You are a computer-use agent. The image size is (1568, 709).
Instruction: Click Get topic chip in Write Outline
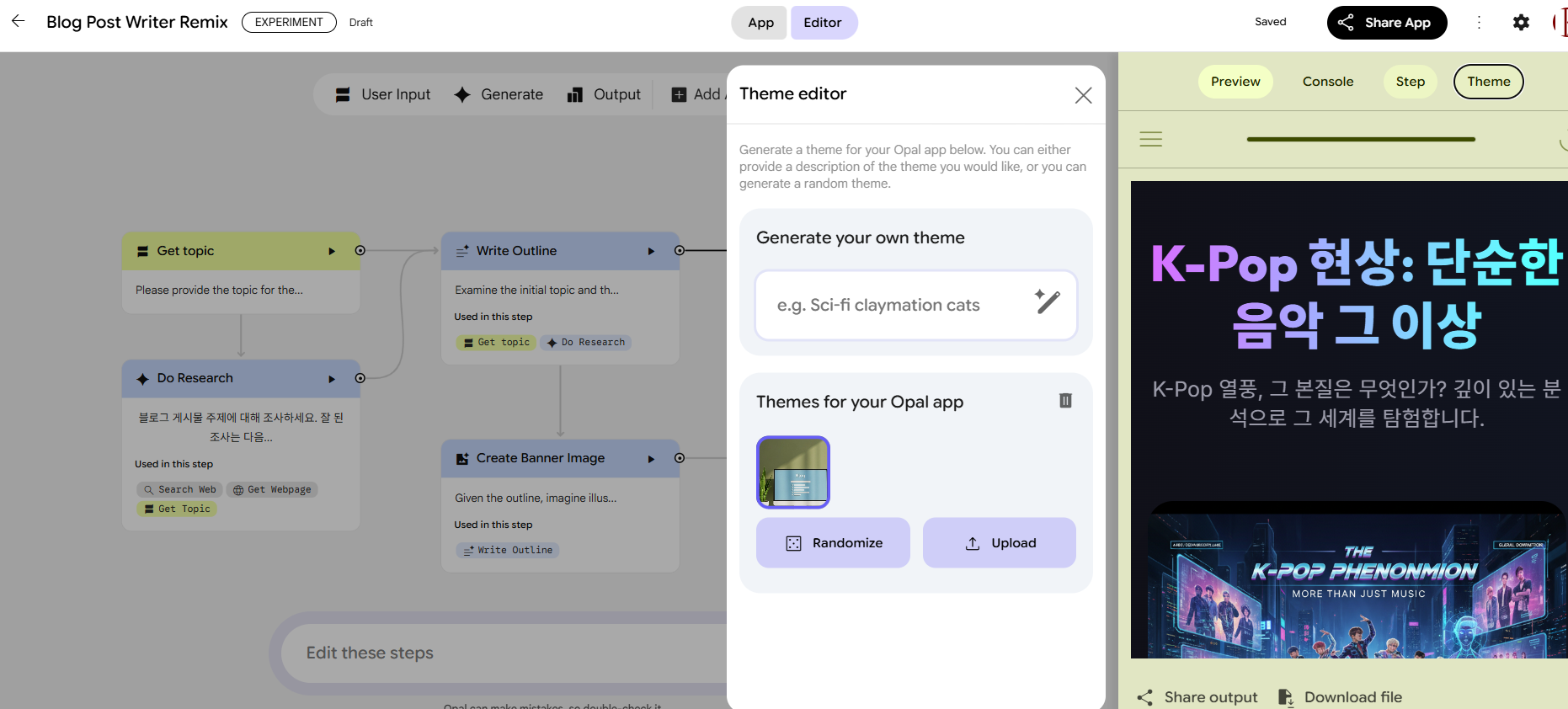click(496, 343)
